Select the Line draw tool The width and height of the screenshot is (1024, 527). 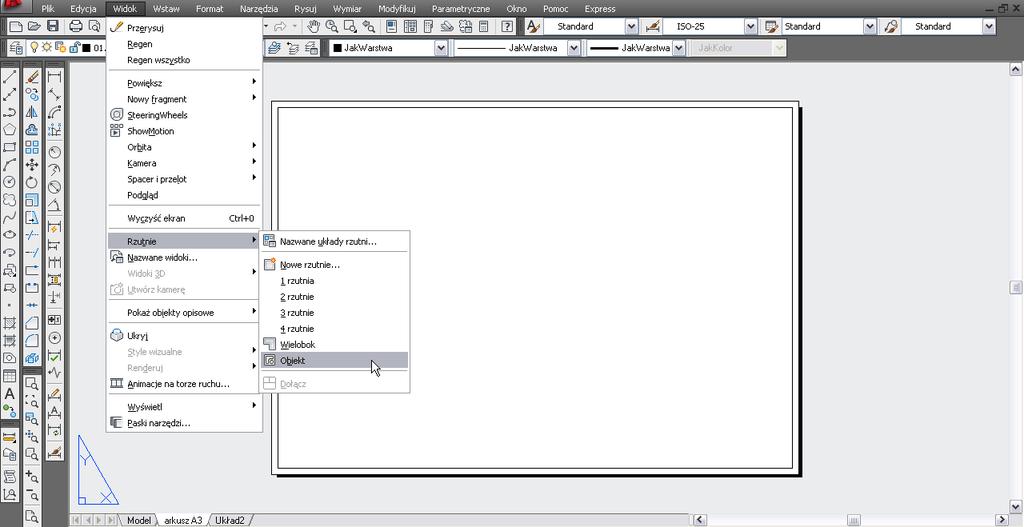(10, 77)
